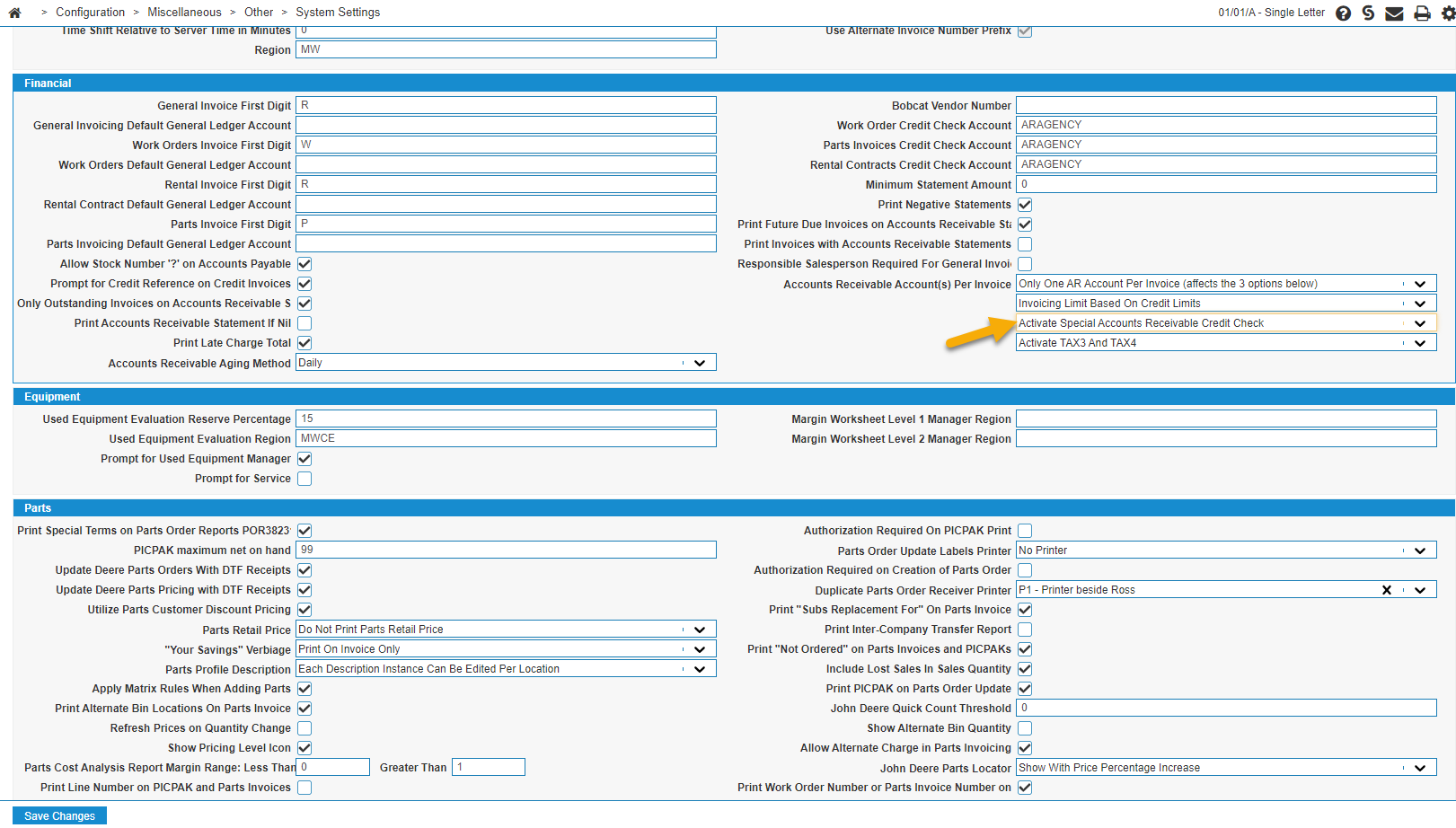
Task: Toggle Print Negative Statements checkbox
Action: click(x=1025, y=205)
